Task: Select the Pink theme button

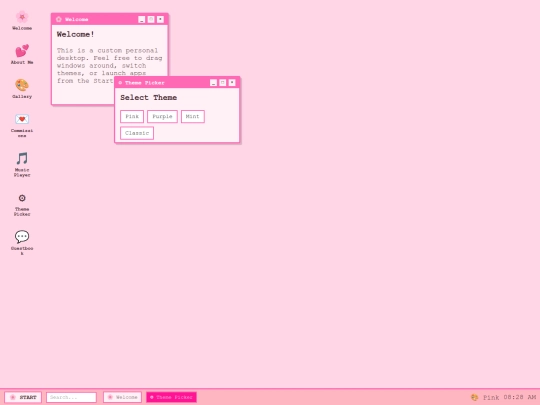Action: pos(132,116)
